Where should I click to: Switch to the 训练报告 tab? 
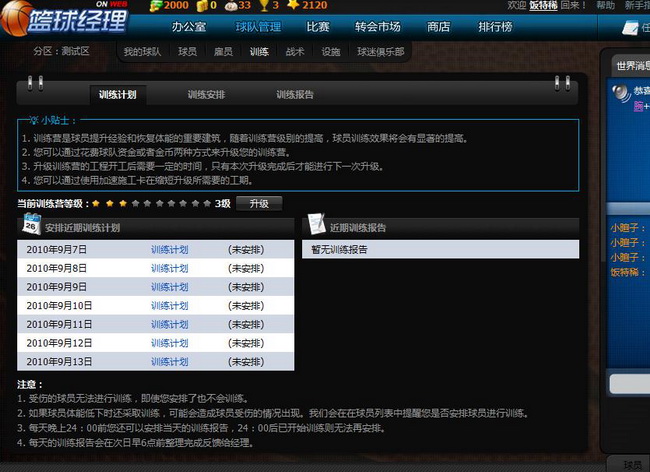tap(295, 95)
